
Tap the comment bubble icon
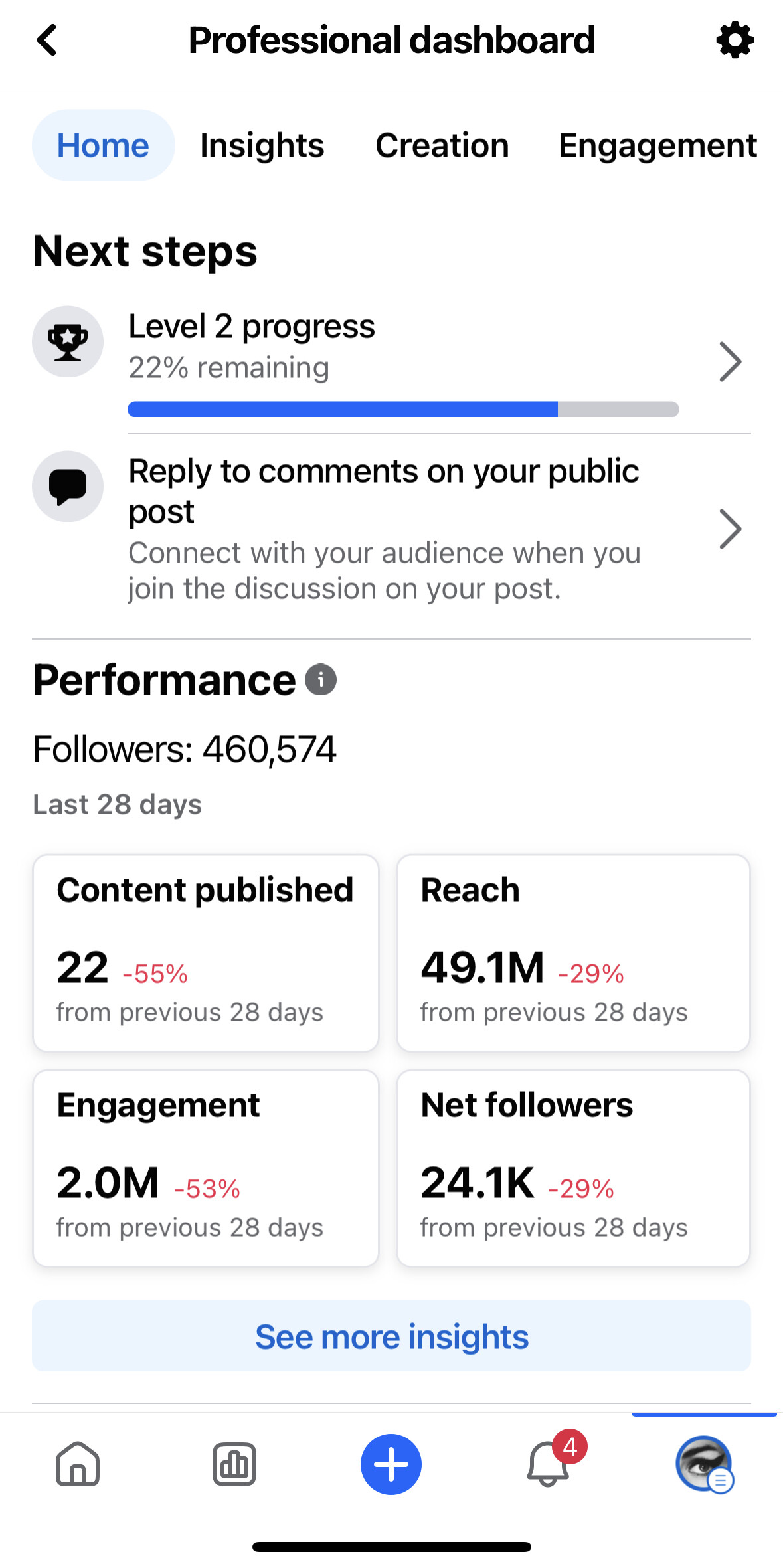tap(68, 486)
